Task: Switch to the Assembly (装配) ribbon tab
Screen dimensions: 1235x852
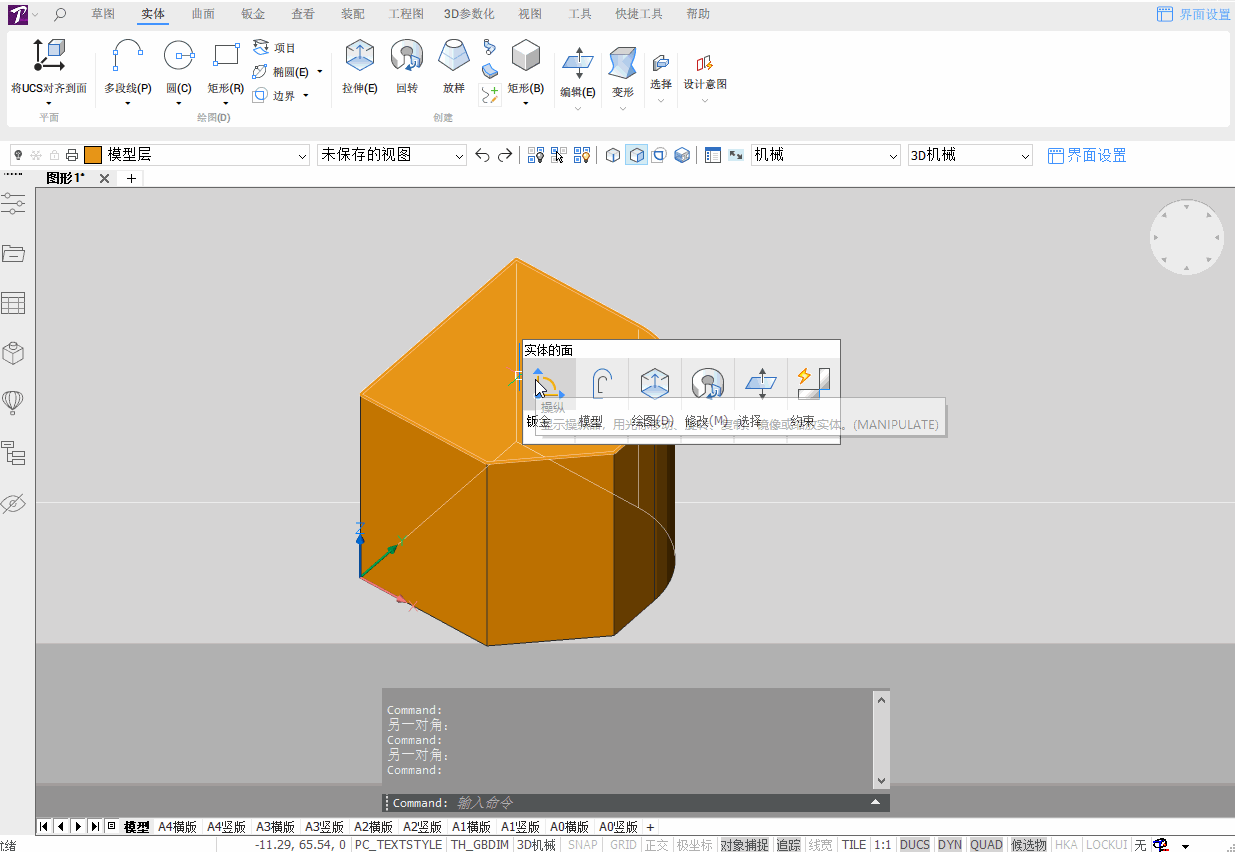Action: (352, 14)
